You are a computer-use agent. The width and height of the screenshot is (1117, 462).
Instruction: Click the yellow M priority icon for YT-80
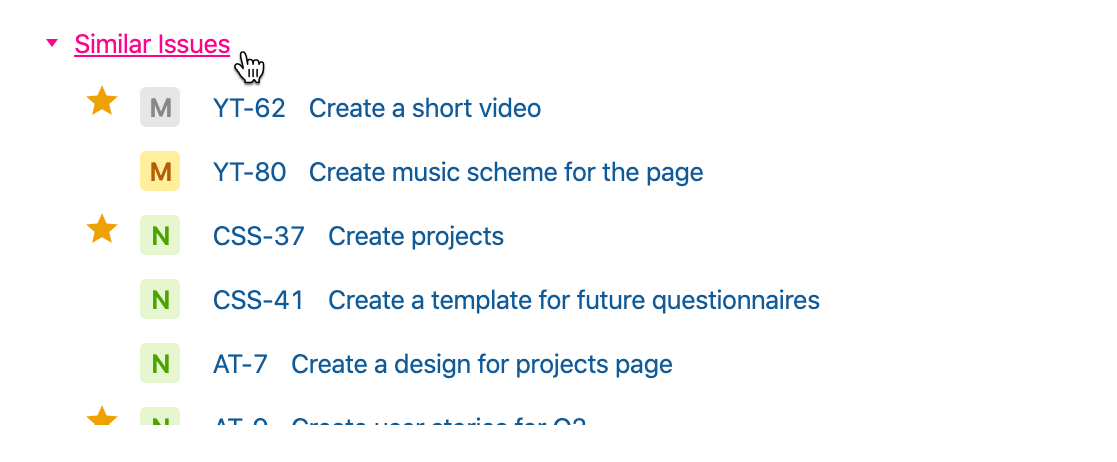(160, 172)
